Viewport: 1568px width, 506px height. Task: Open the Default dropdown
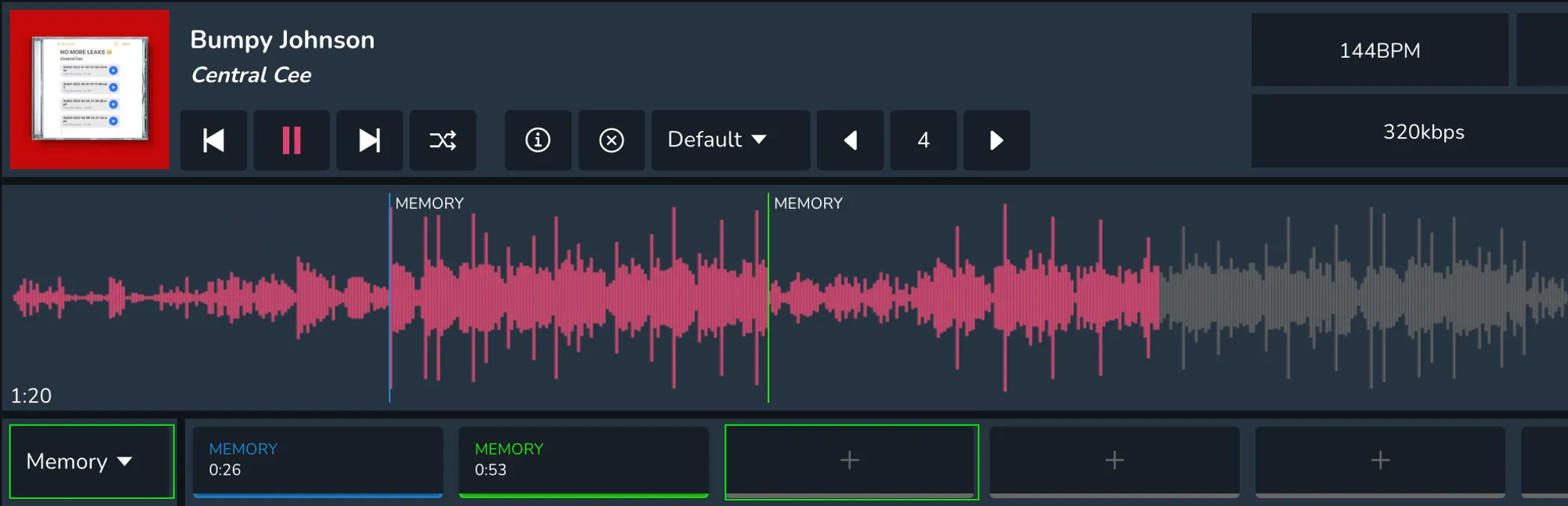coord(730,141)
